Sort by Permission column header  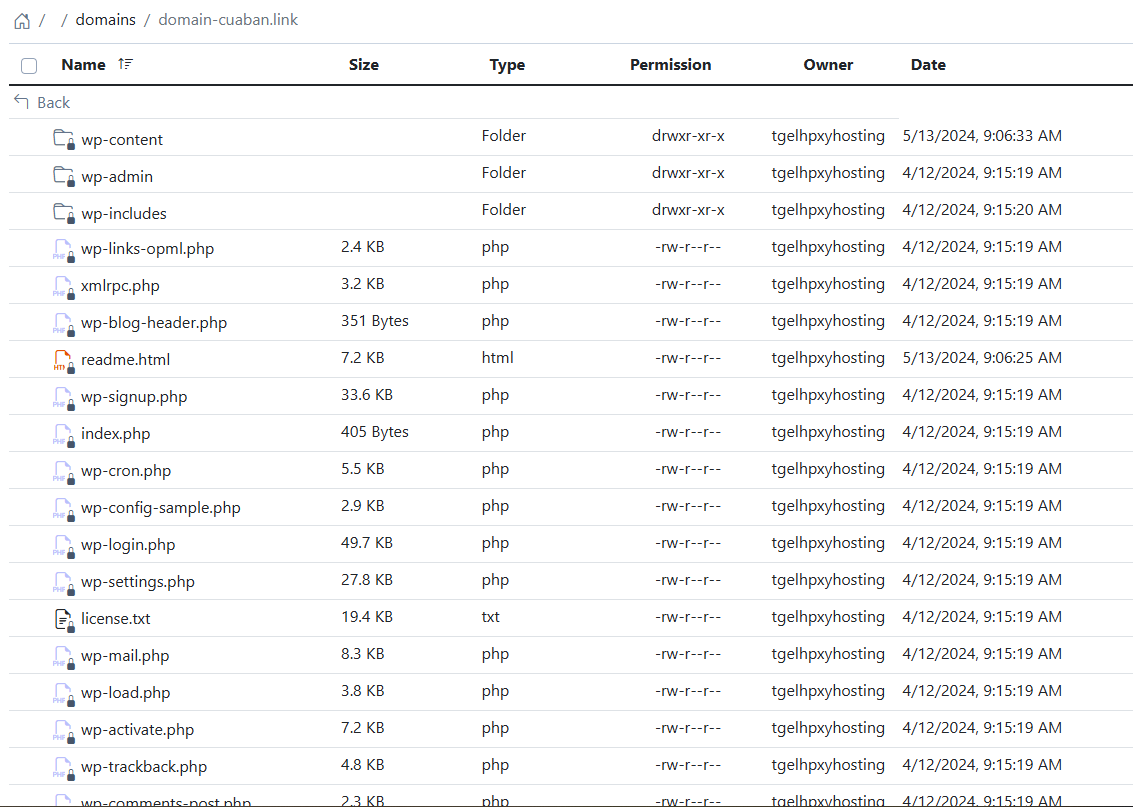671,65
